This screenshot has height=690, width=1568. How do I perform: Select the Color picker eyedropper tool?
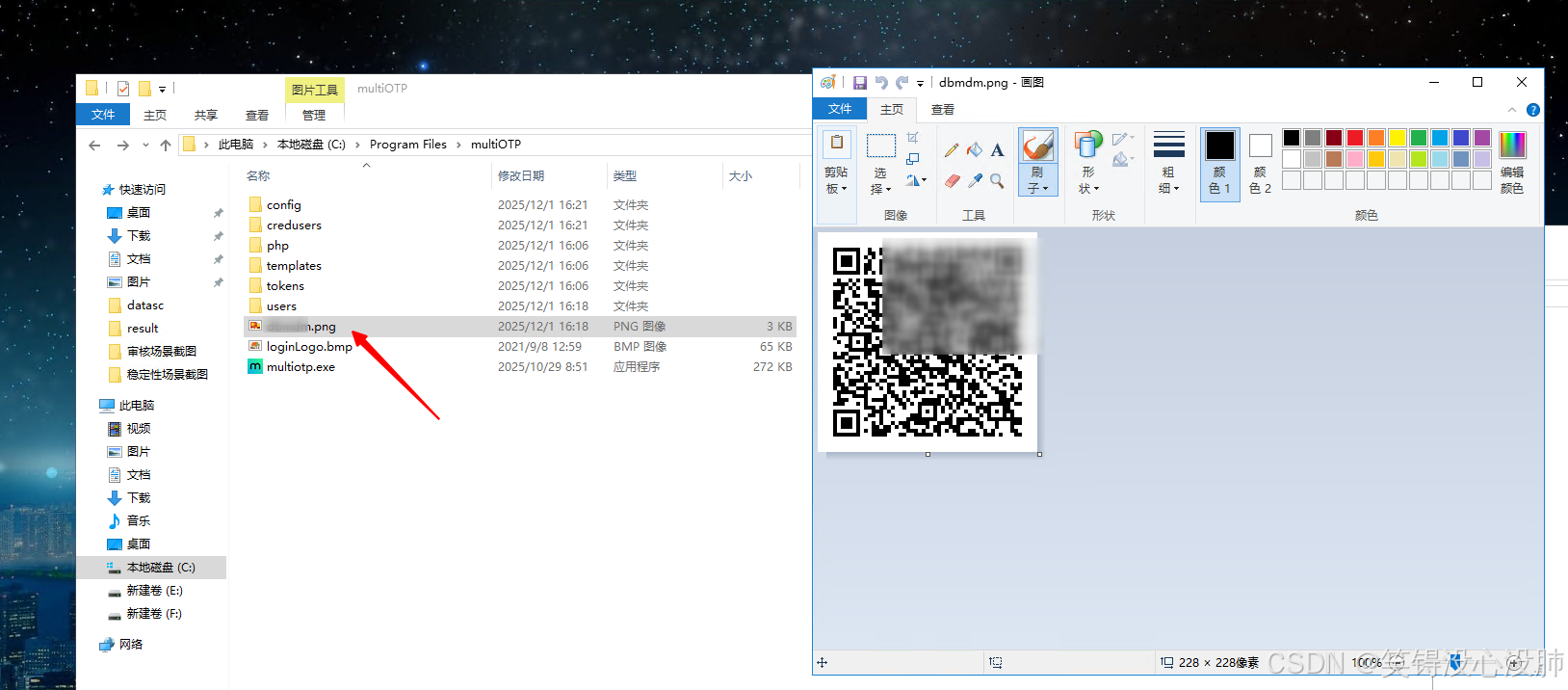pyautogui.click(x=975, y=180)
